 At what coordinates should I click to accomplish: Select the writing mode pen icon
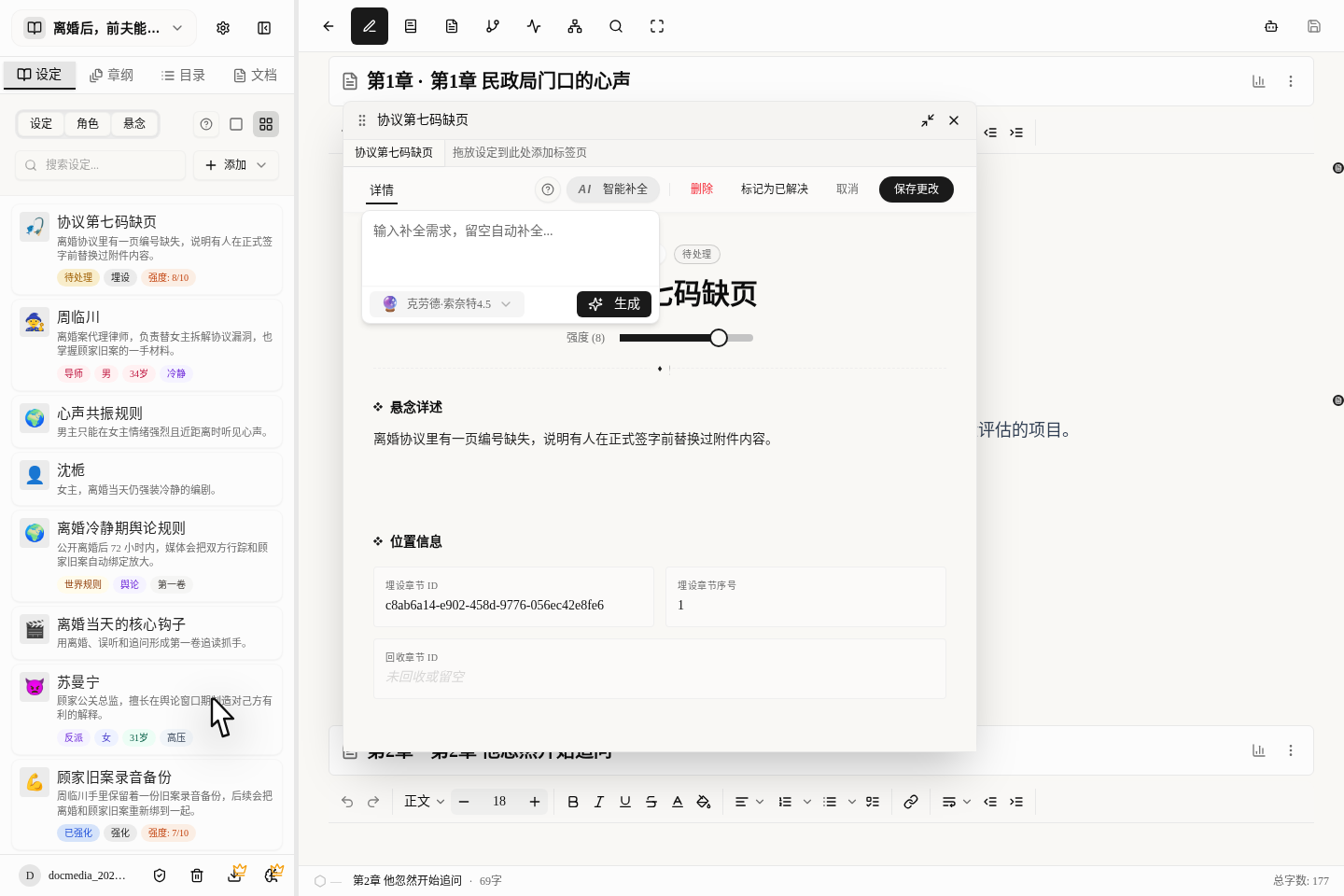(370, 26)
